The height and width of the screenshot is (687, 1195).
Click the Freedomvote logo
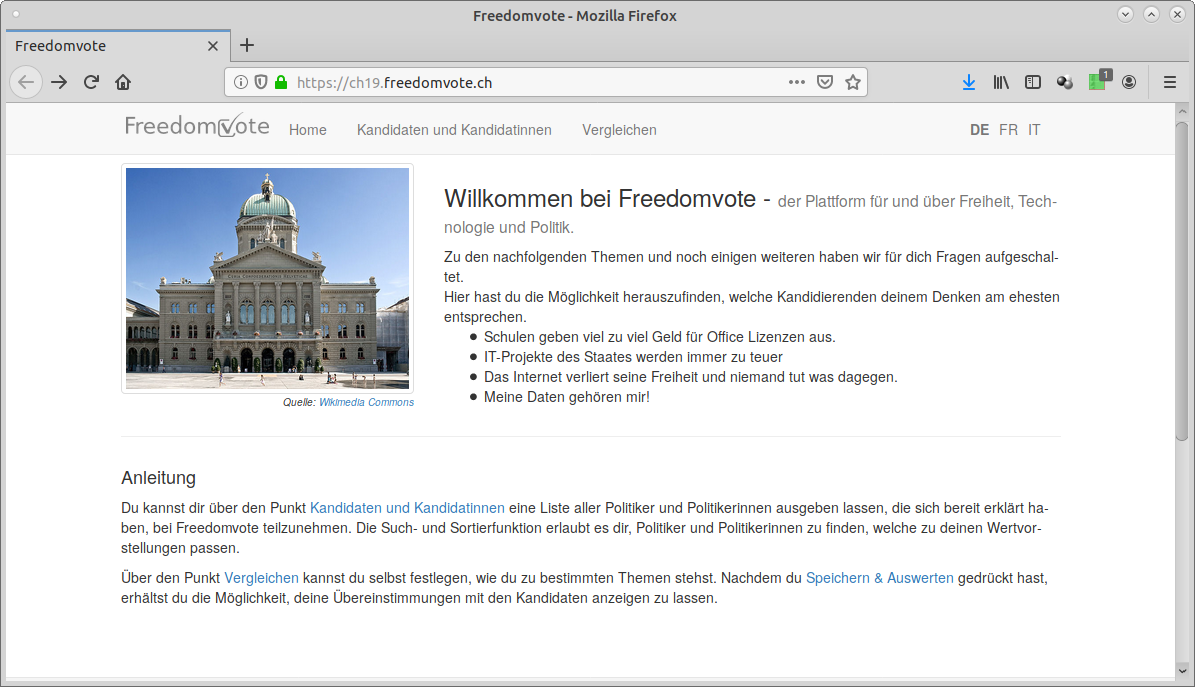[x=197, y=127]
